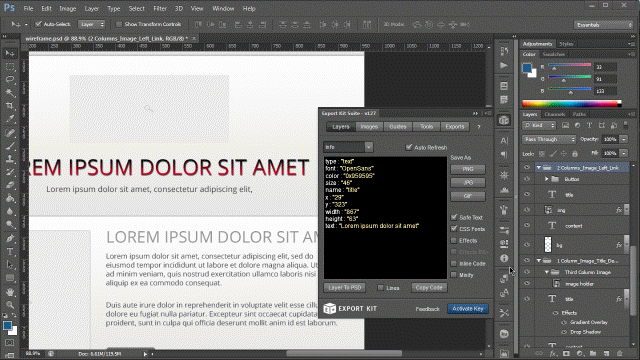Select the Lasso tool
The width and height of the screenshot is (640, 360).
pos(10,80)
